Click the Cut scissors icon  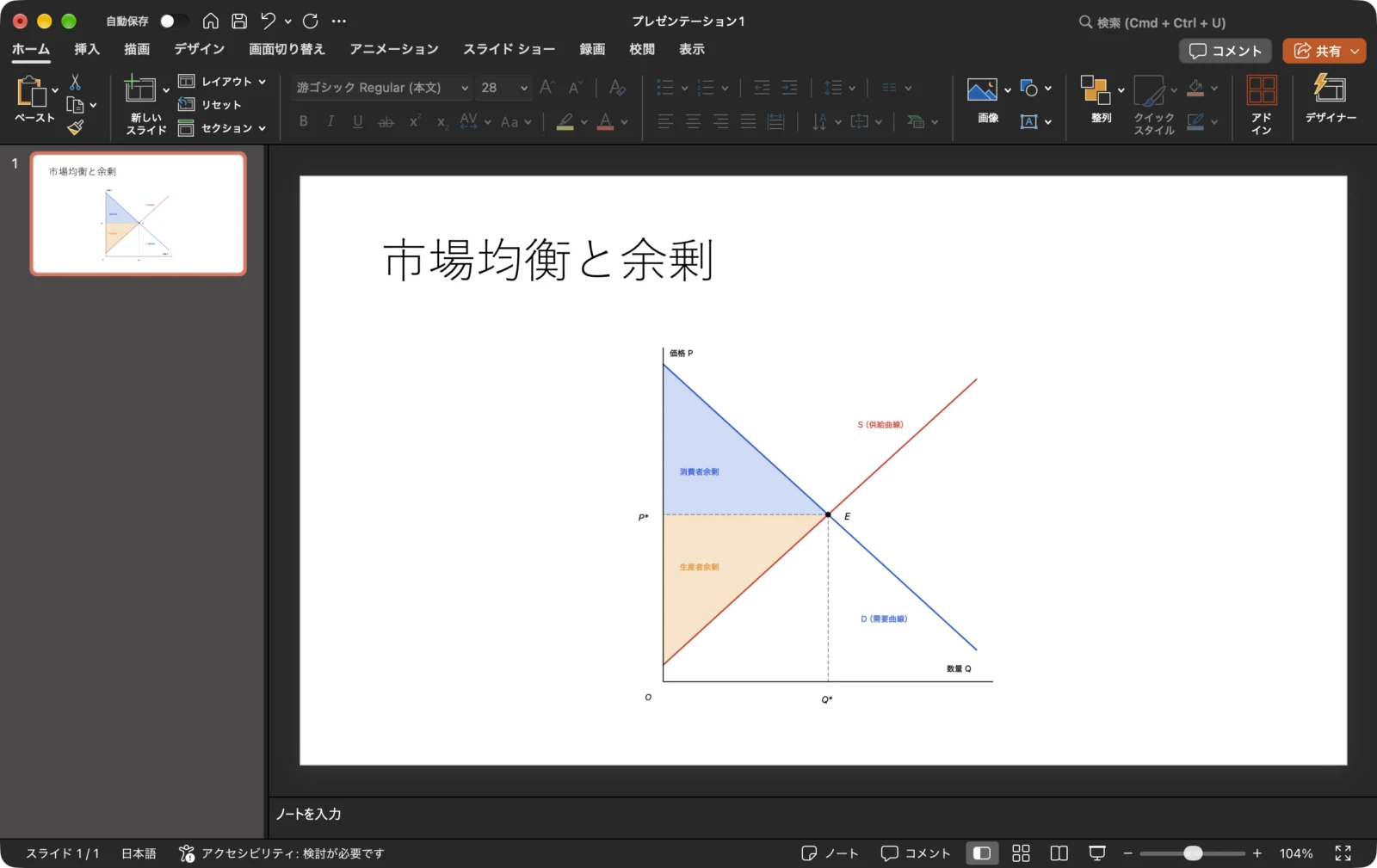coord(75,82)
